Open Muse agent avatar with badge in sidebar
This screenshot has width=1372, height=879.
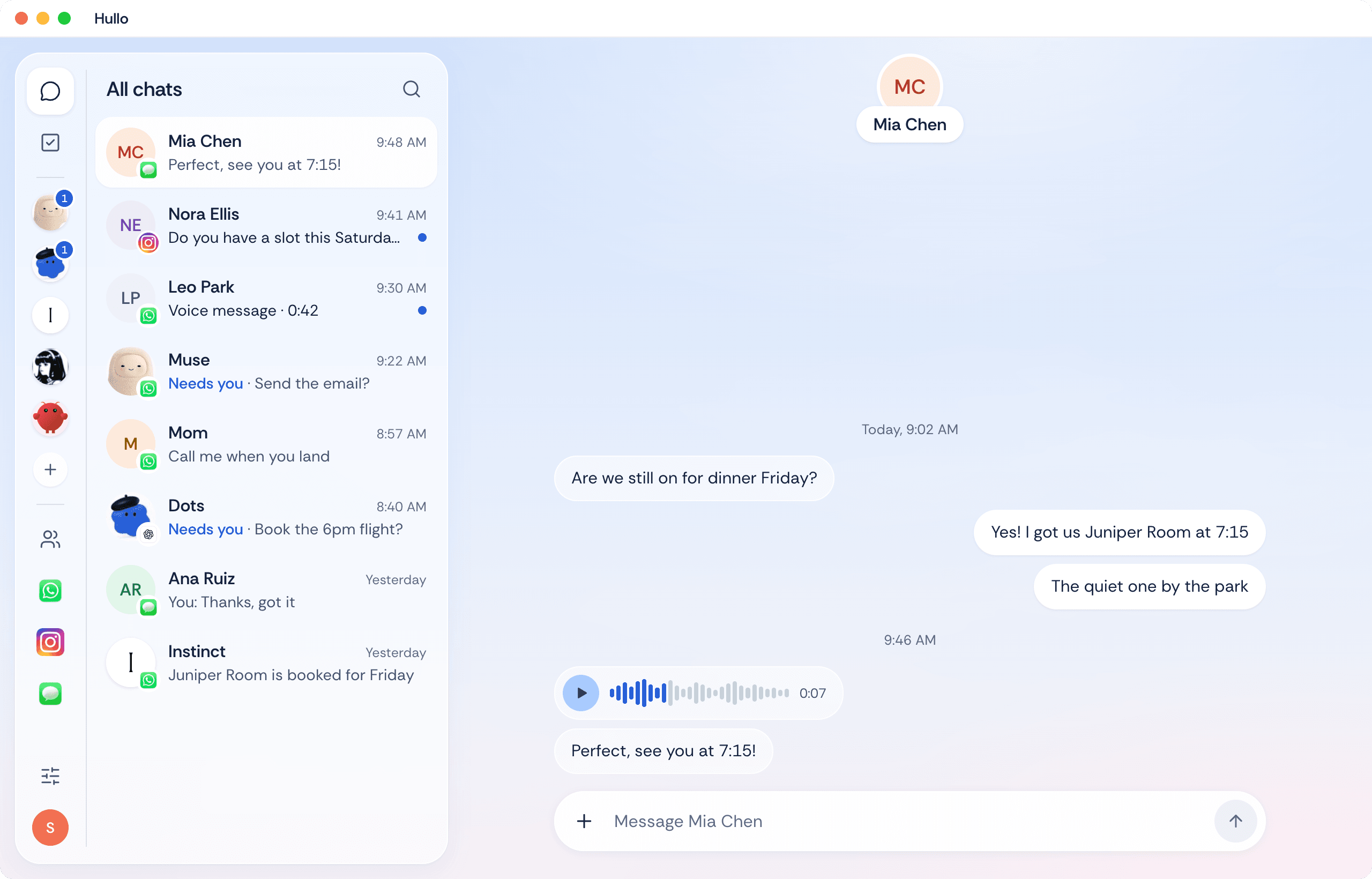[50, 212]
